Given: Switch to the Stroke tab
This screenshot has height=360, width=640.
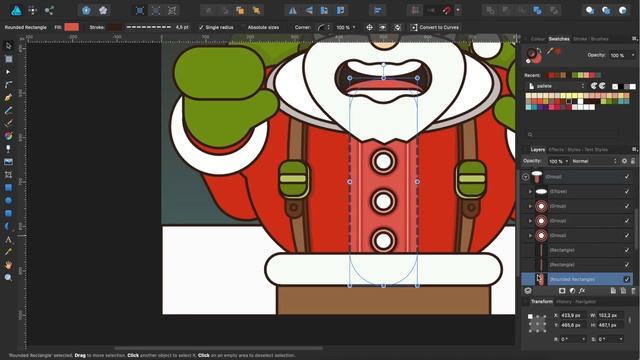Looking at the screenshot, I should 580,39.
